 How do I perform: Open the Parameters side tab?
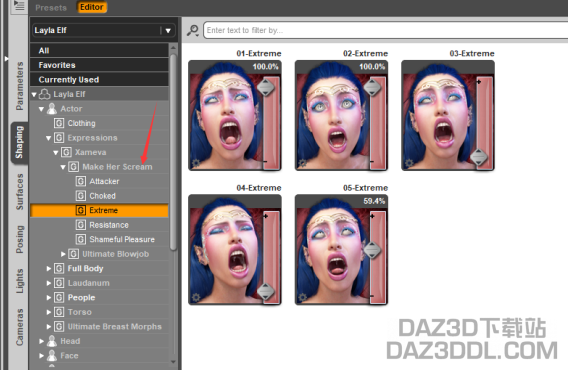tap(19, 86)
